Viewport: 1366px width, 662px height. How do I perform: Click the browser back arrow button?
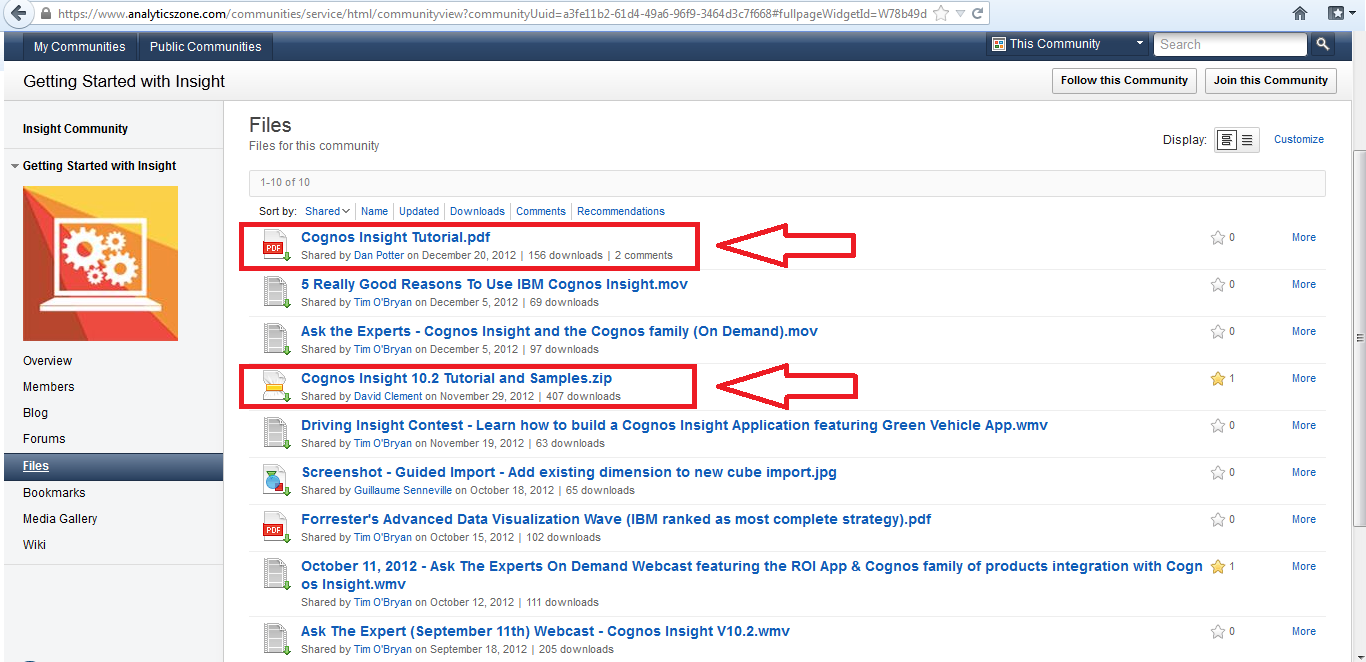point(17,14)
